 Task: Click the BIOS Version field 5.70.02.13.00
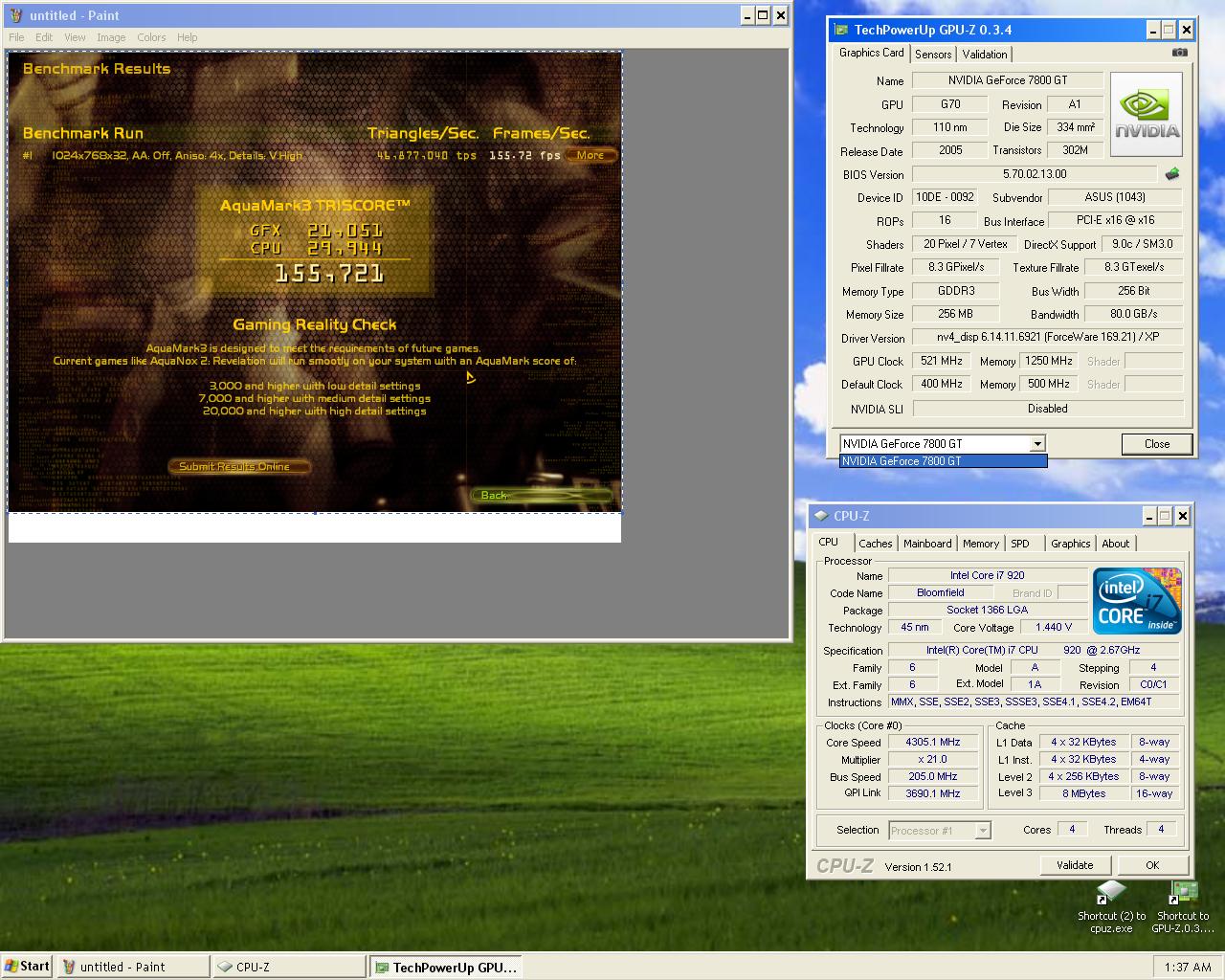pos(1035,174)
